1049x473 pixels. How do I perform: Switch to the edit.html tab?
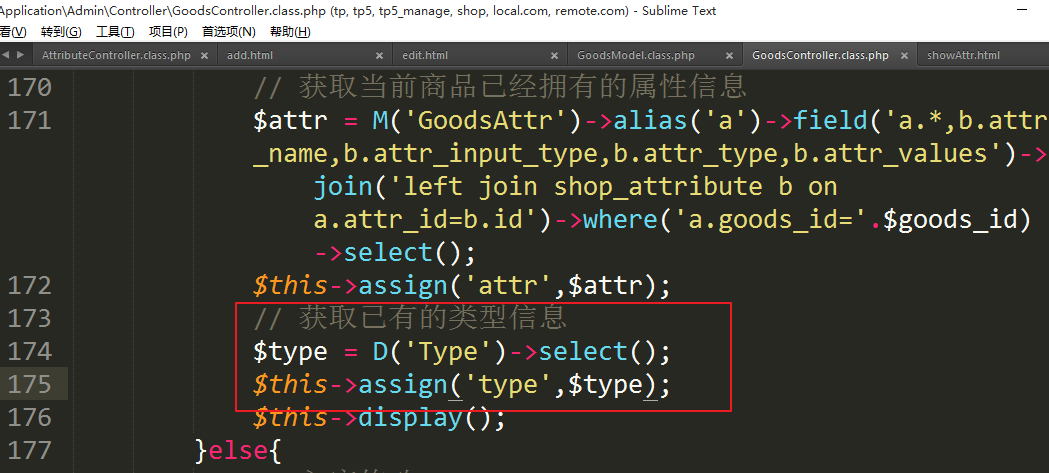point(425,56)
